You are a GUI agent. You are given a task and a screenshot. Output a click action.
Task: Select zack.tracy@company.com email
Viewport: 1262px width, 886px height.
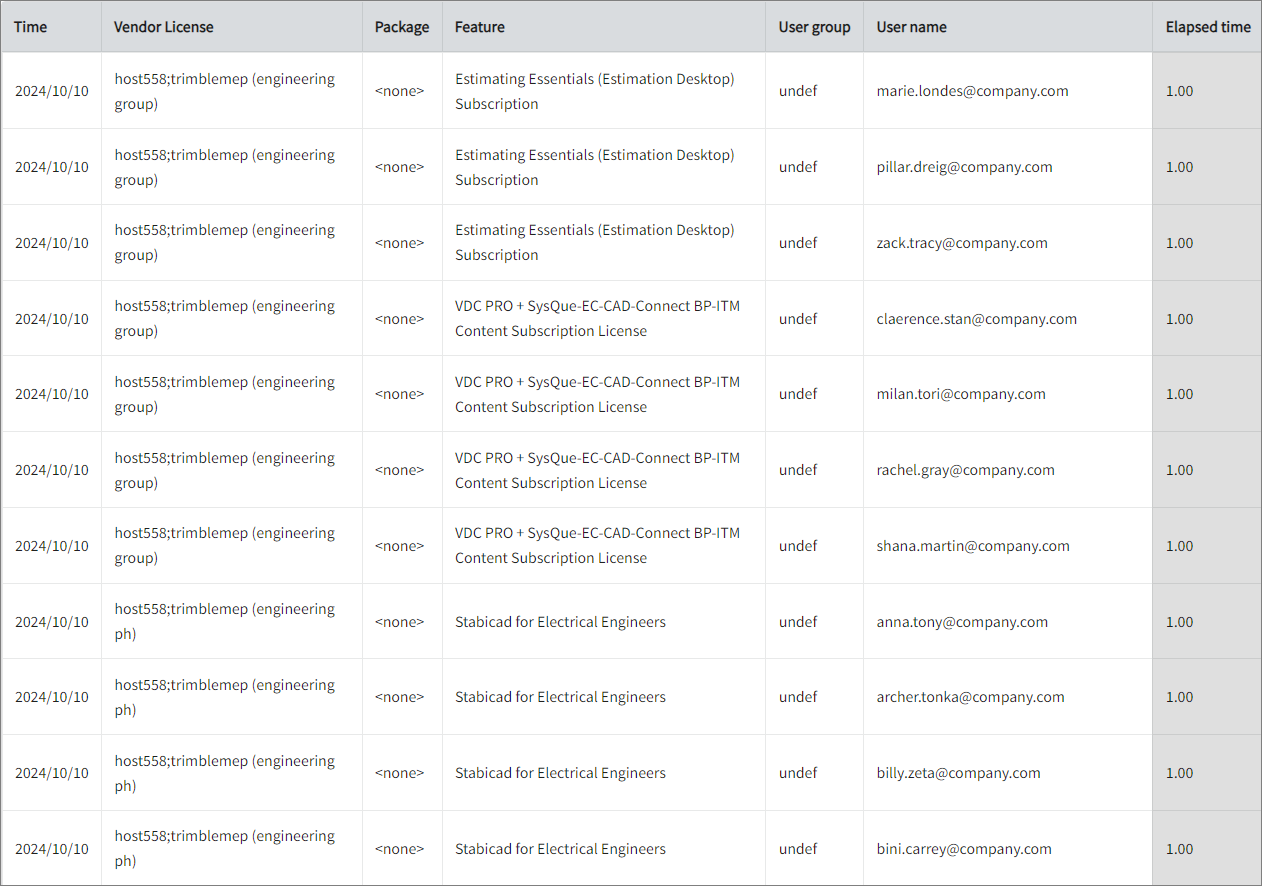962,242
